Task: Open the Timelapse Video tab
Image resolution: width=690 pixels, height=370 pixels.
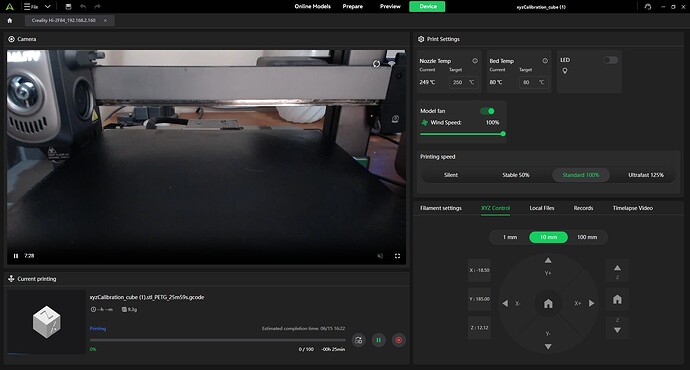Action: [633, 208]
